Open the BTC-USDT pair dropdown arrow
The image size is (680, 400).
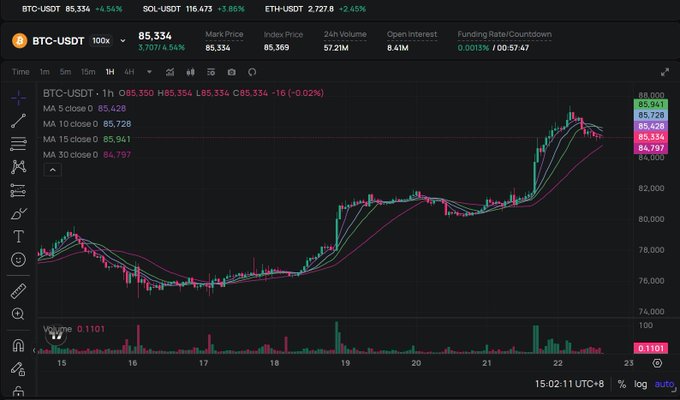pos(123,41)
